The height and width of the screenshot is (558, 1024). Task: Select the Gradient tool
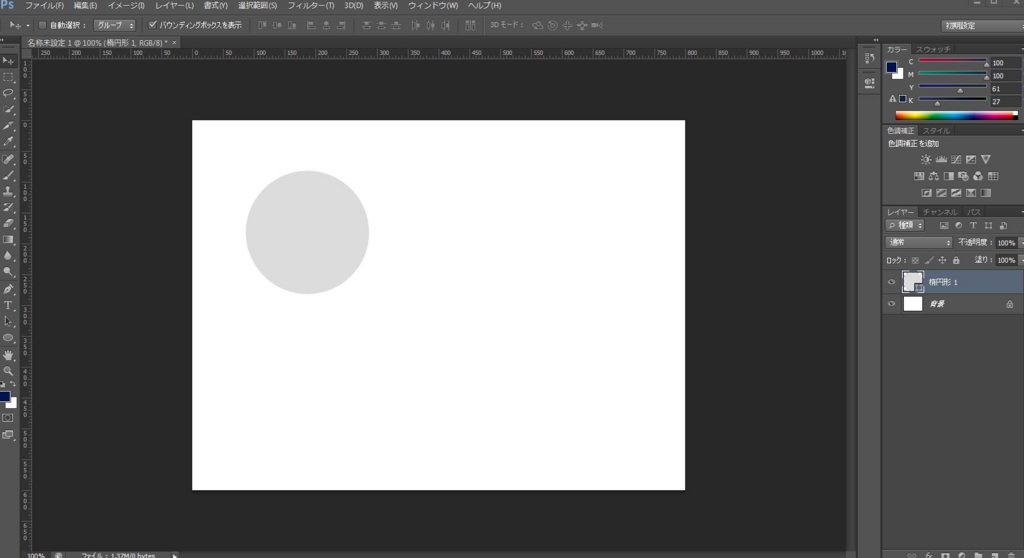tap(8, 240)
